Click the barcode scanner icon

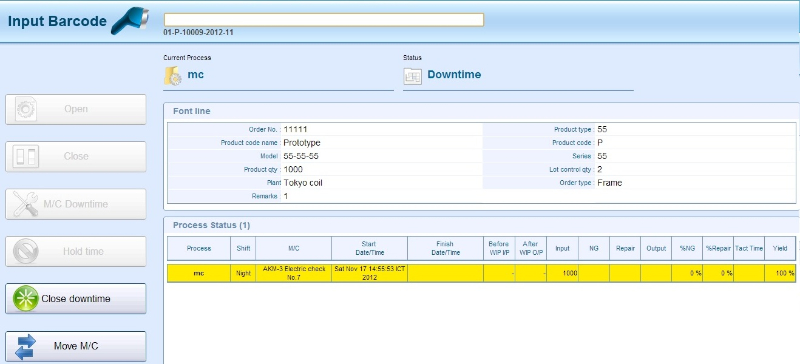pyautogui.click(x=130, y=21)
